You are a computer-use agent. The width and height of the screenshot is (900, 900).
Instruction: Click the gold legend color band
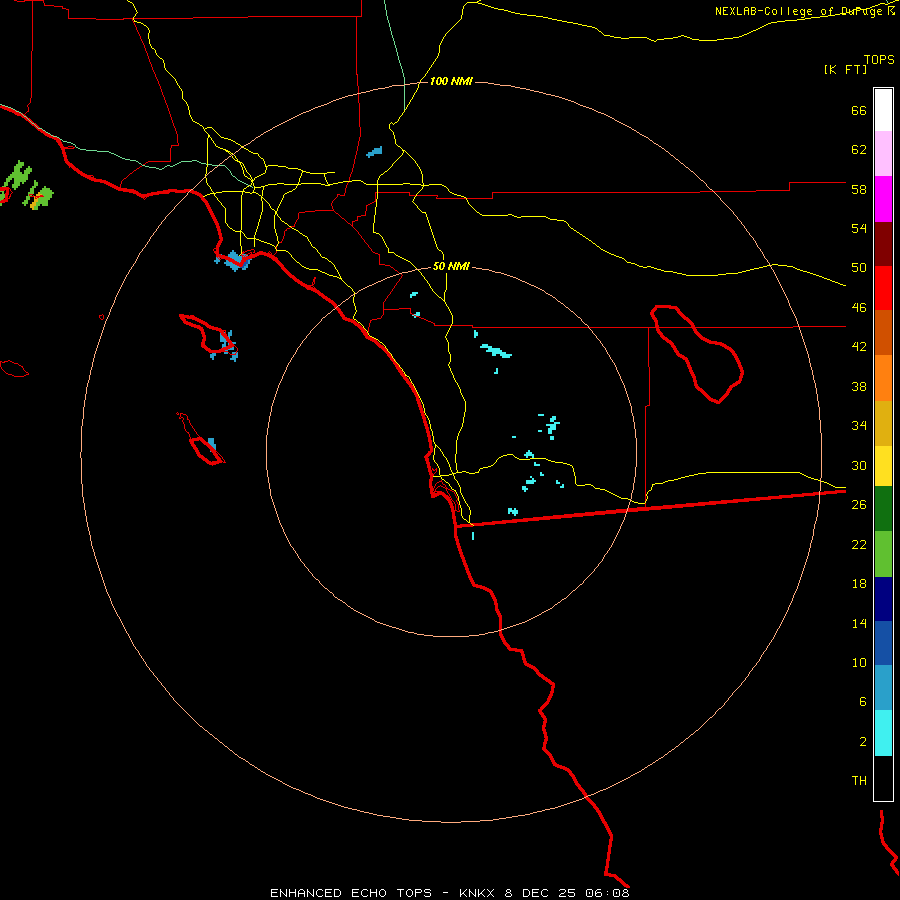pyautogui.click(x=883, y=423)
